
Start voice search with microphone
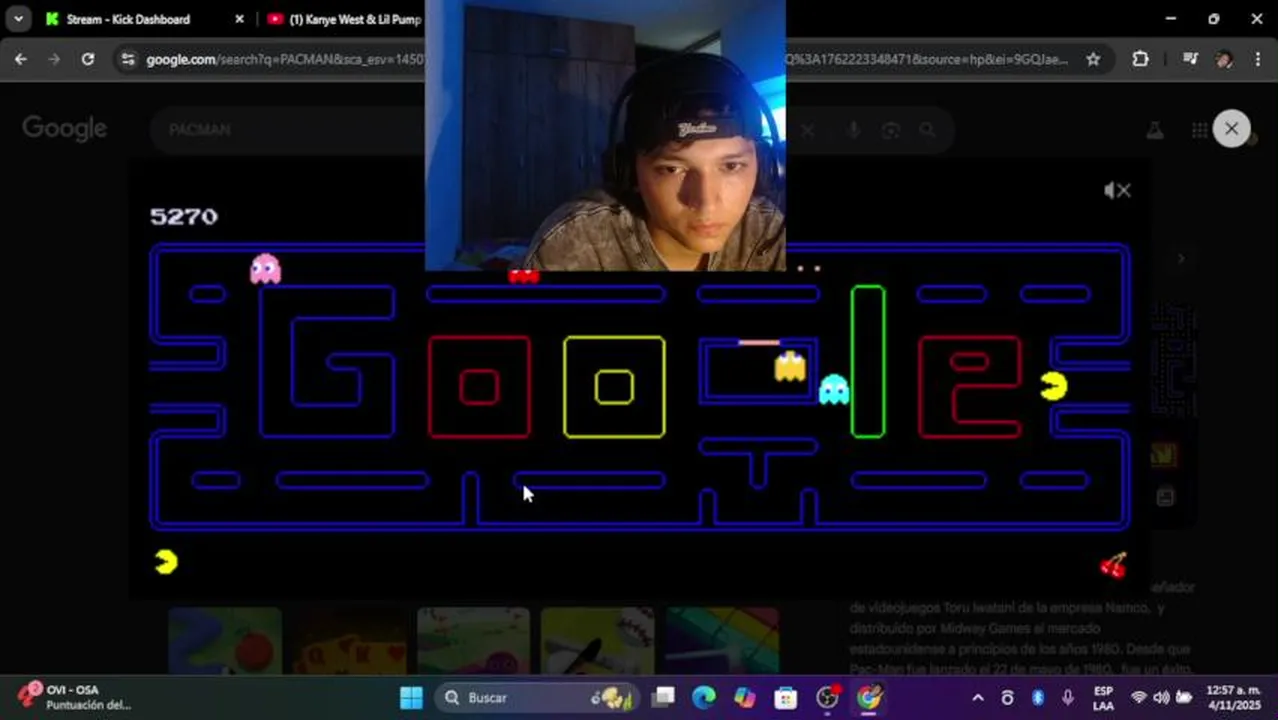(x=852, y=130)
